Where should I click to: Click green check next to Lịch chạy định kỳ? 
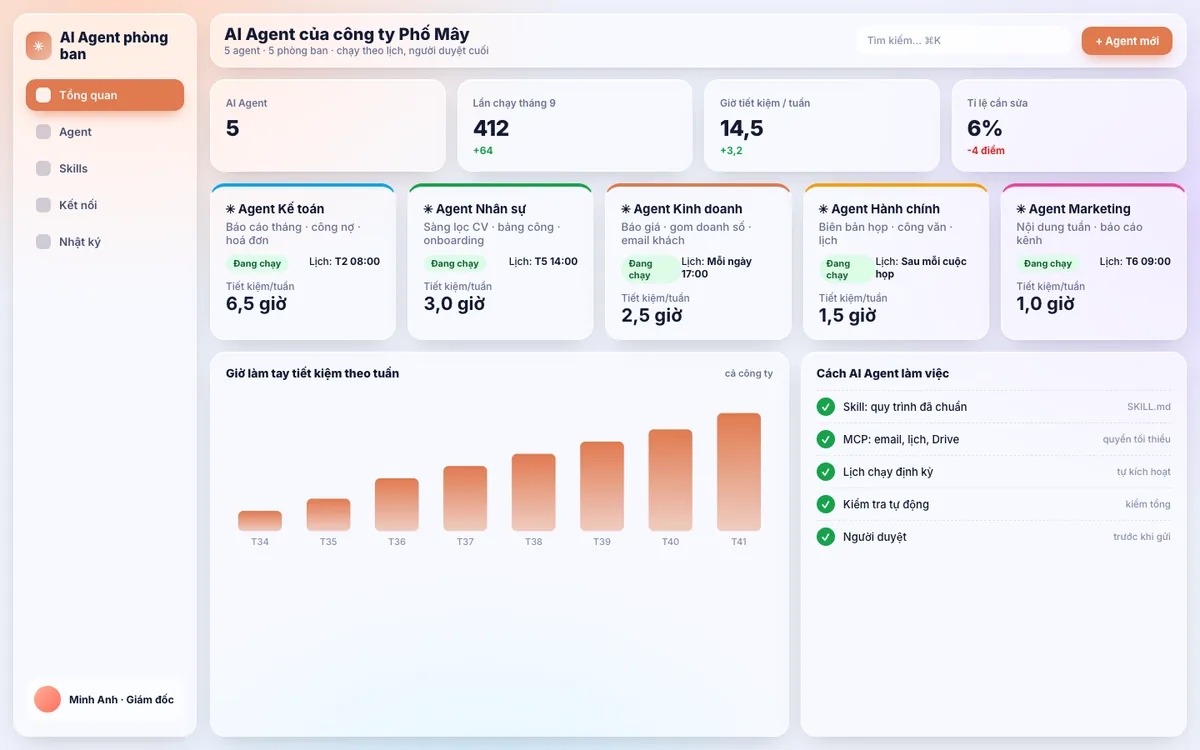tap(826, 472)
